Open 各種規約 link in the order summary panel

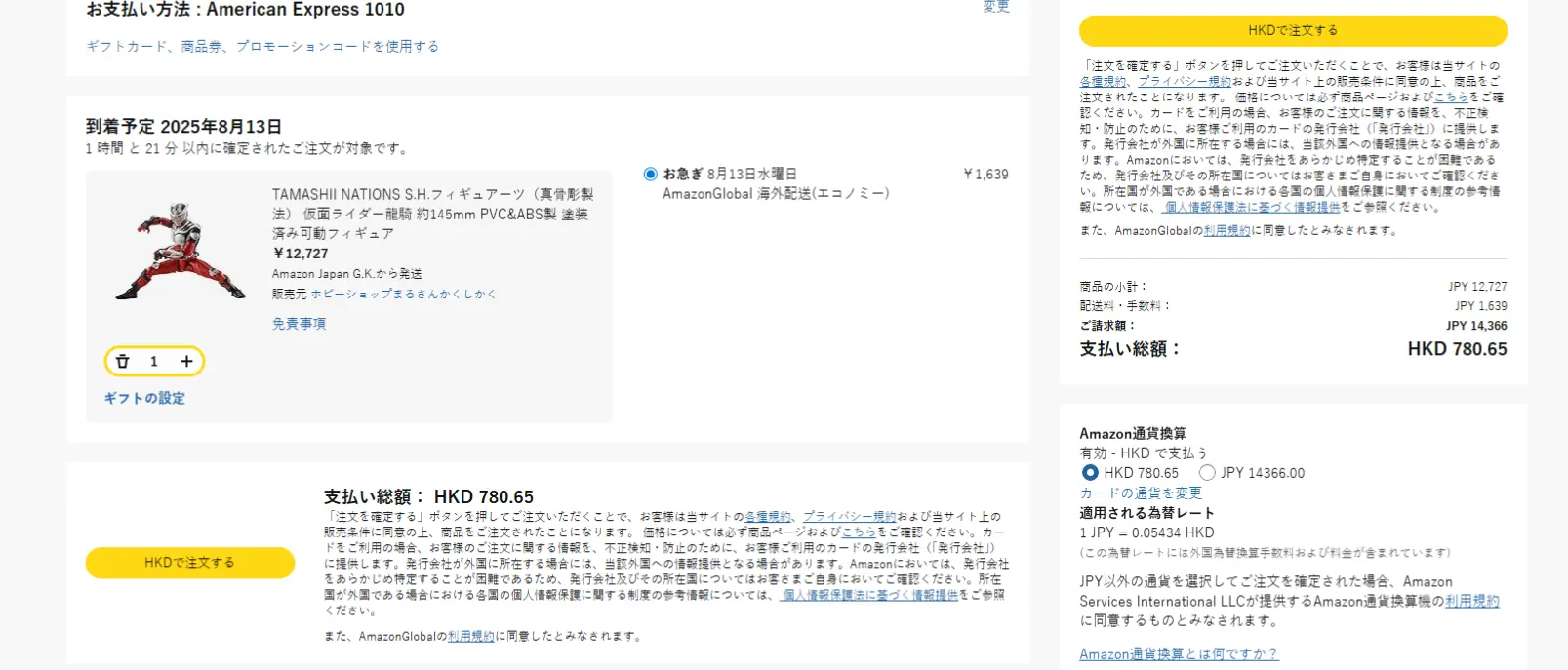coord(1103,82)
